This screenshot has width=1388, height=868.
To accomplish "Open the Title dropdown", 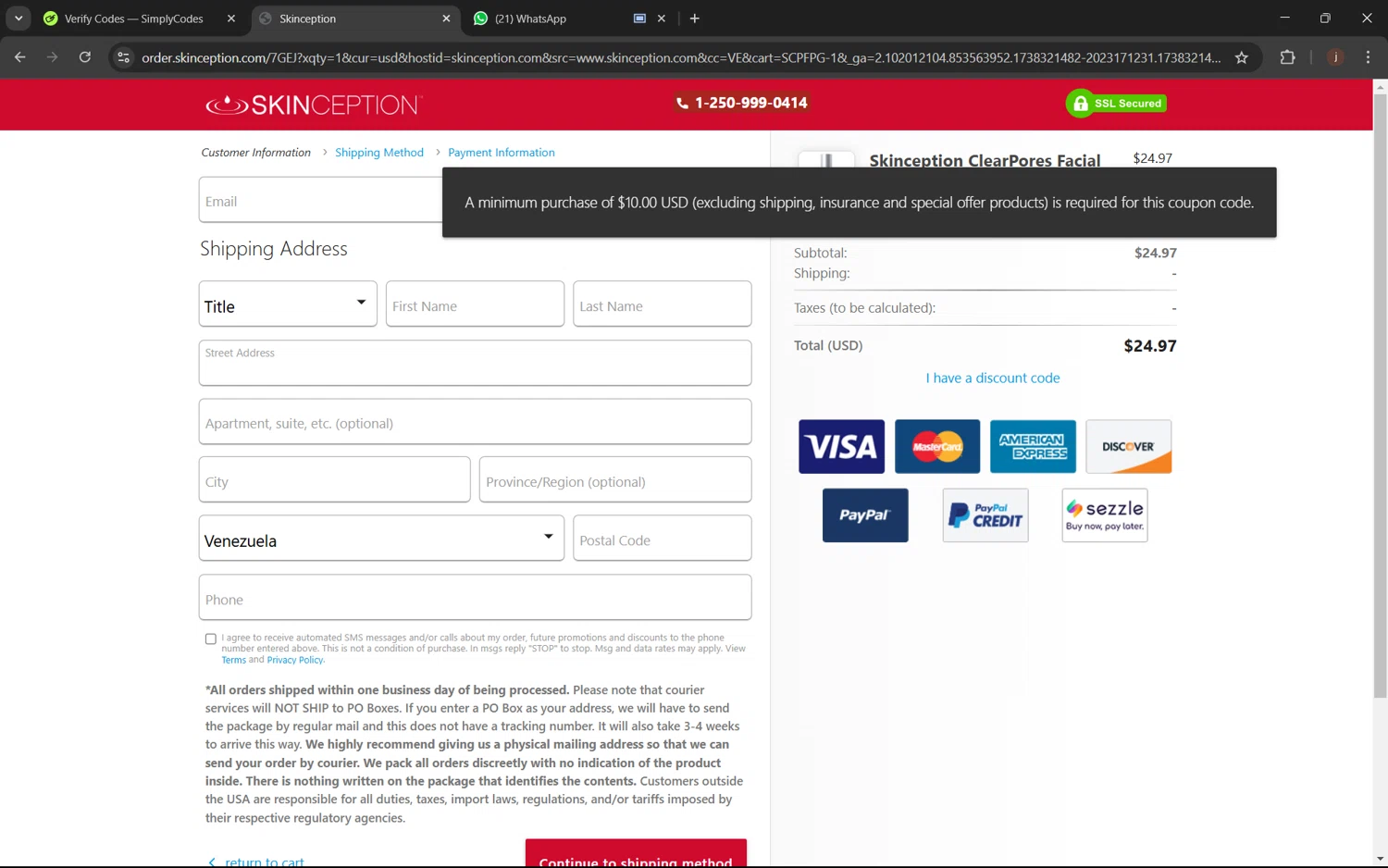I will [x=288, y=304].
